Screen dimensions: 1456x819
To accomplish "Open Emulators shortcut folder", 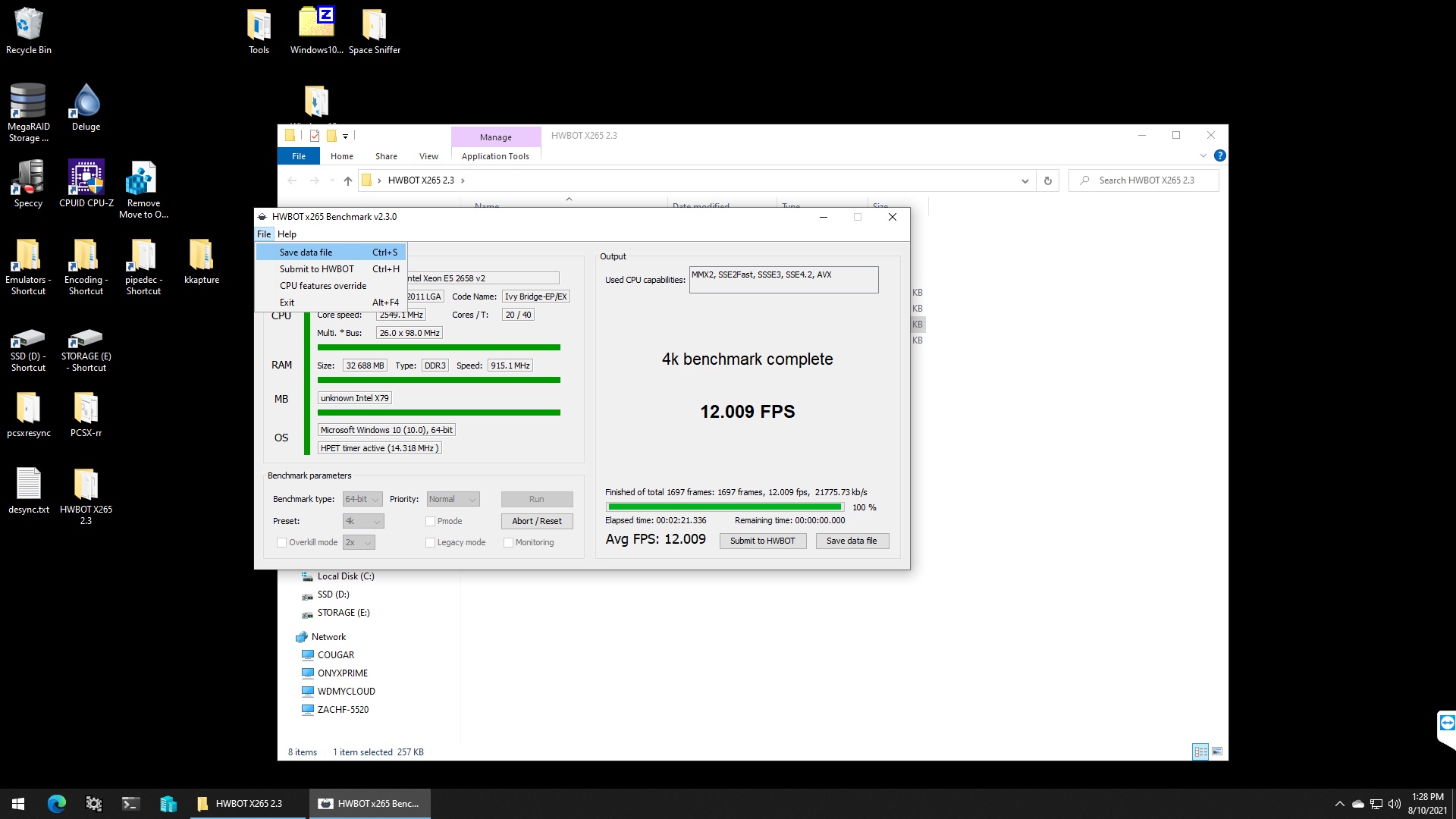I will (x=28, y=266).
